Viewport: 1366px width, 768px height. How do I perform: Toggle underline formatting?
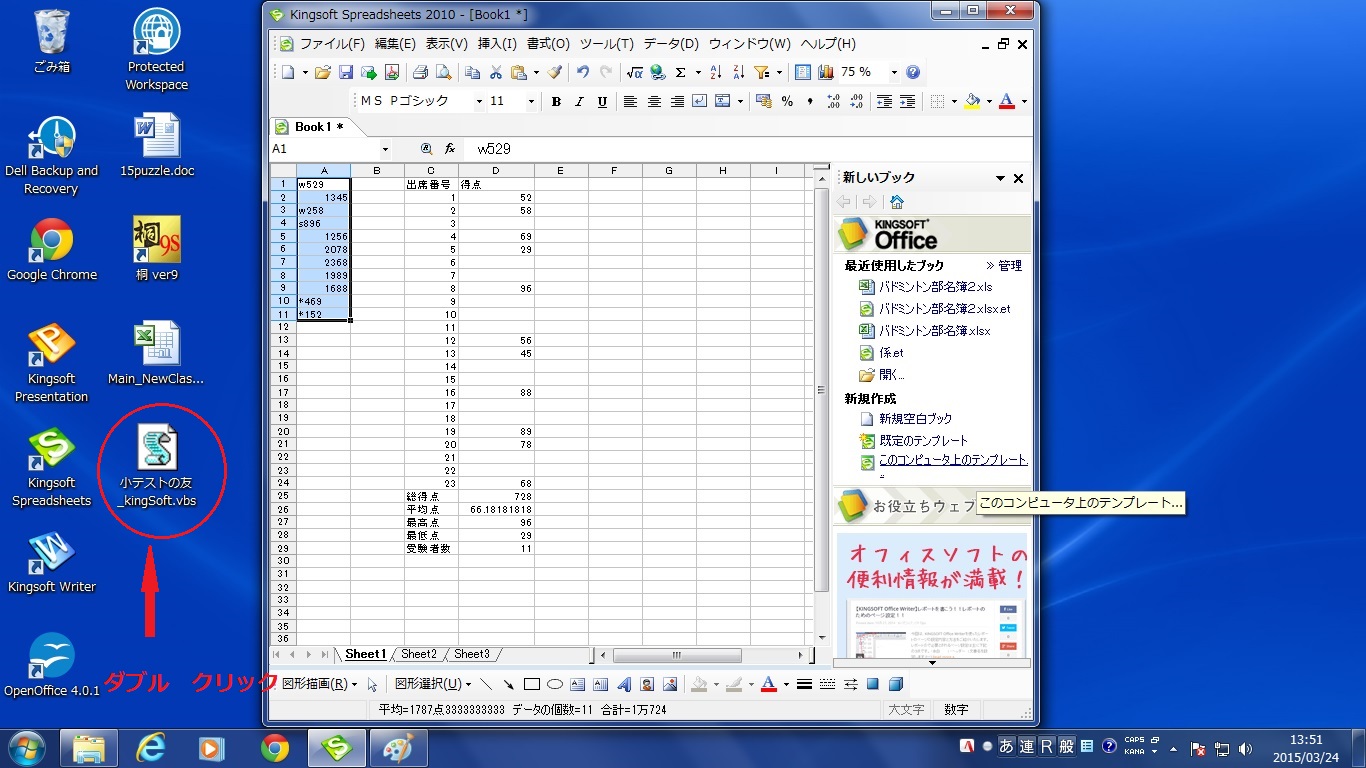pos(602,101)
